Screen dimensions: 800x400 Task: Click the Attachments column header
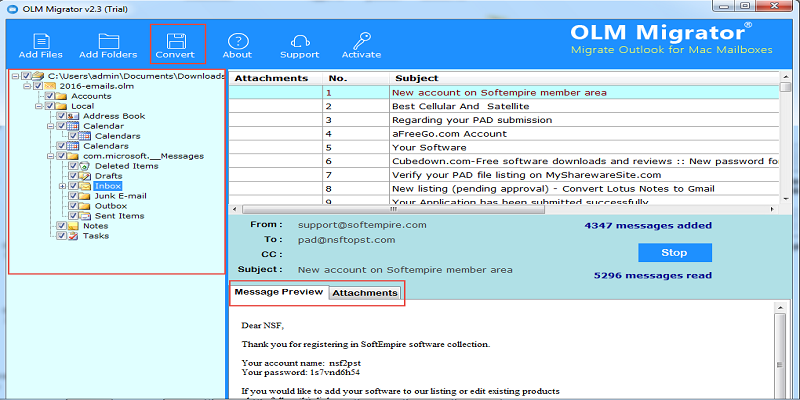[x=276, y=78]
